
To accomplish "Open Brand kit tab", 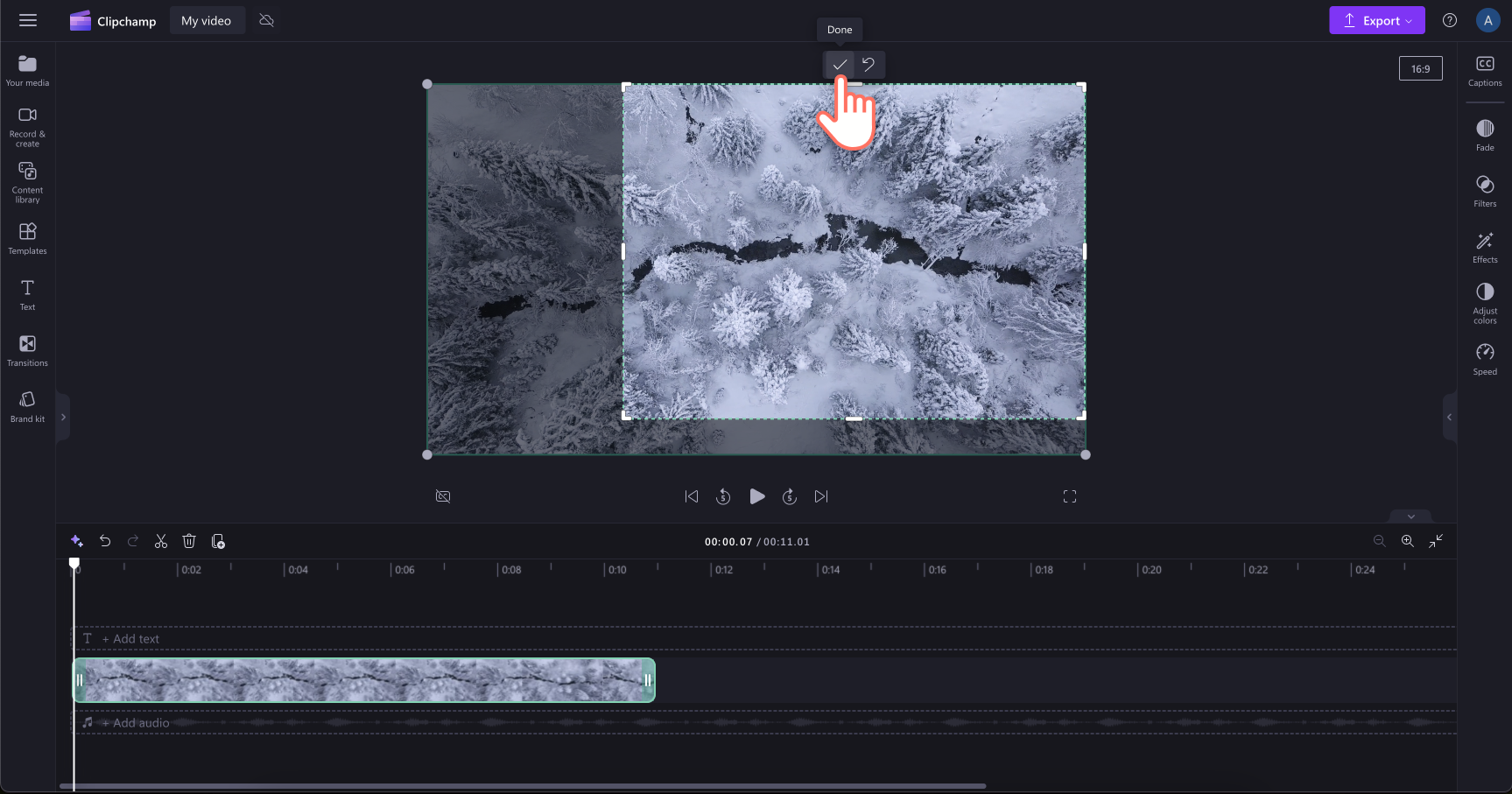I will (x=28, y=407).
